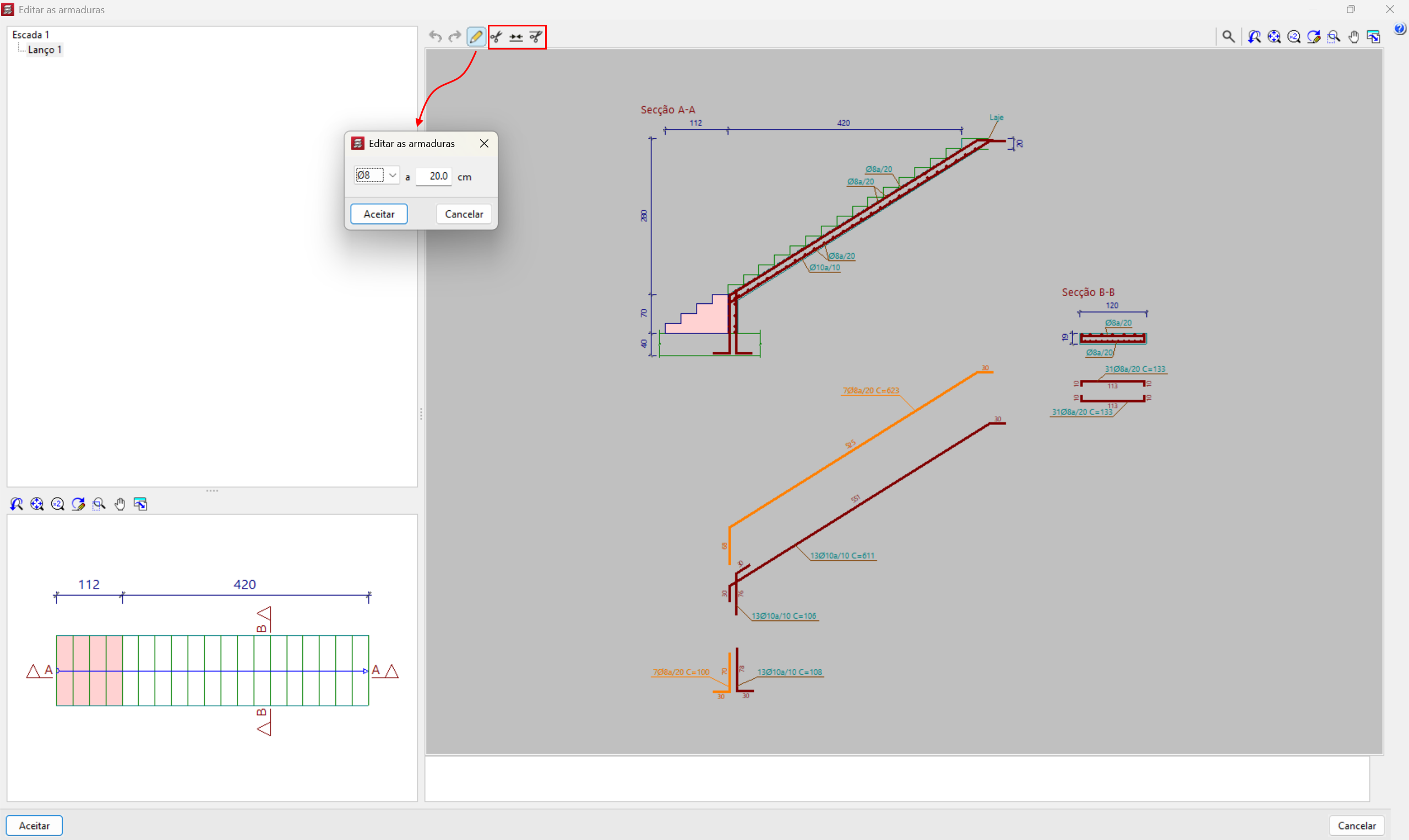Click the redo arrow in the toolbar
Viewport: 1409px width, 840px height.
454,37
